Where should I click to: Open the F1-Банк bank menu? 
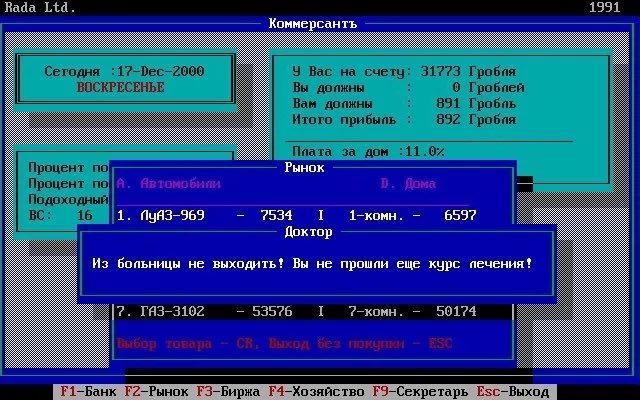click(x=88, y=392)
